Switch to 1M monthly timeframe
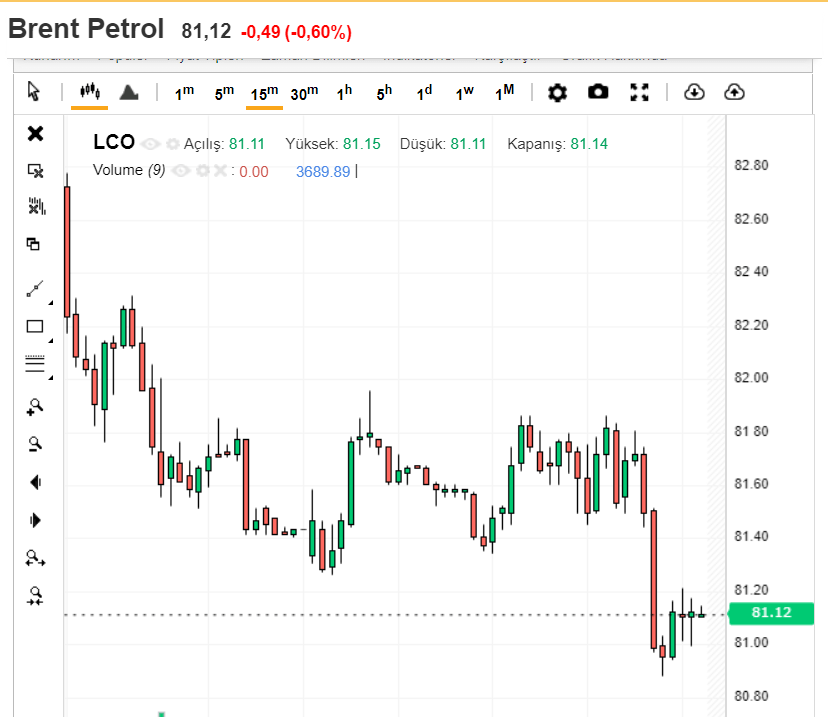828x717 pixels. pos(504,92)
